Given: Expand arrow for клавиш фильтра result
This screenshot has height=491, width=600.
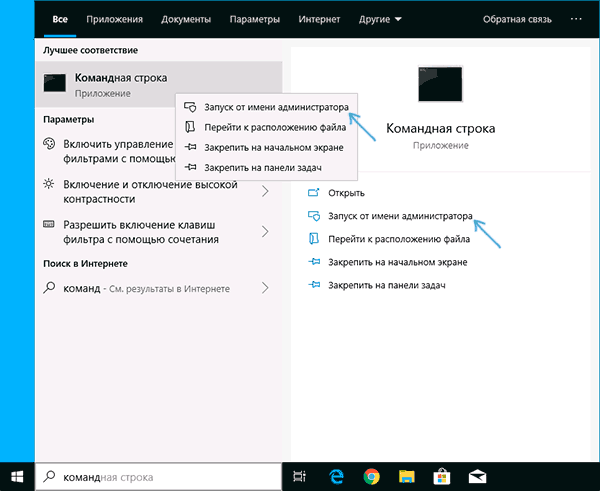Looking at the screenshot, I should pyautogui.click(x=265, y=231).
